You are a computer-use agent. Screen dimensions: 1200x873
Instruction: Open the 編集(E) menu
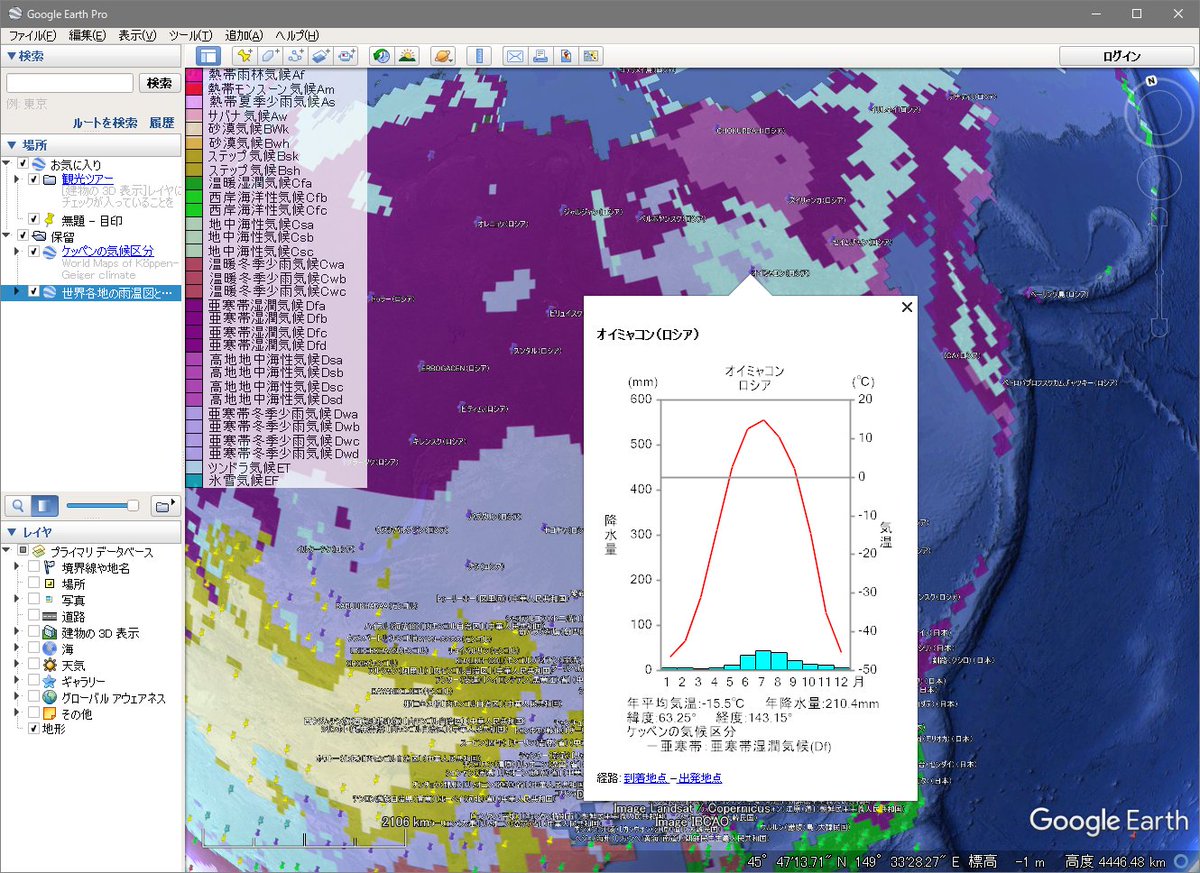pos(87,36)
